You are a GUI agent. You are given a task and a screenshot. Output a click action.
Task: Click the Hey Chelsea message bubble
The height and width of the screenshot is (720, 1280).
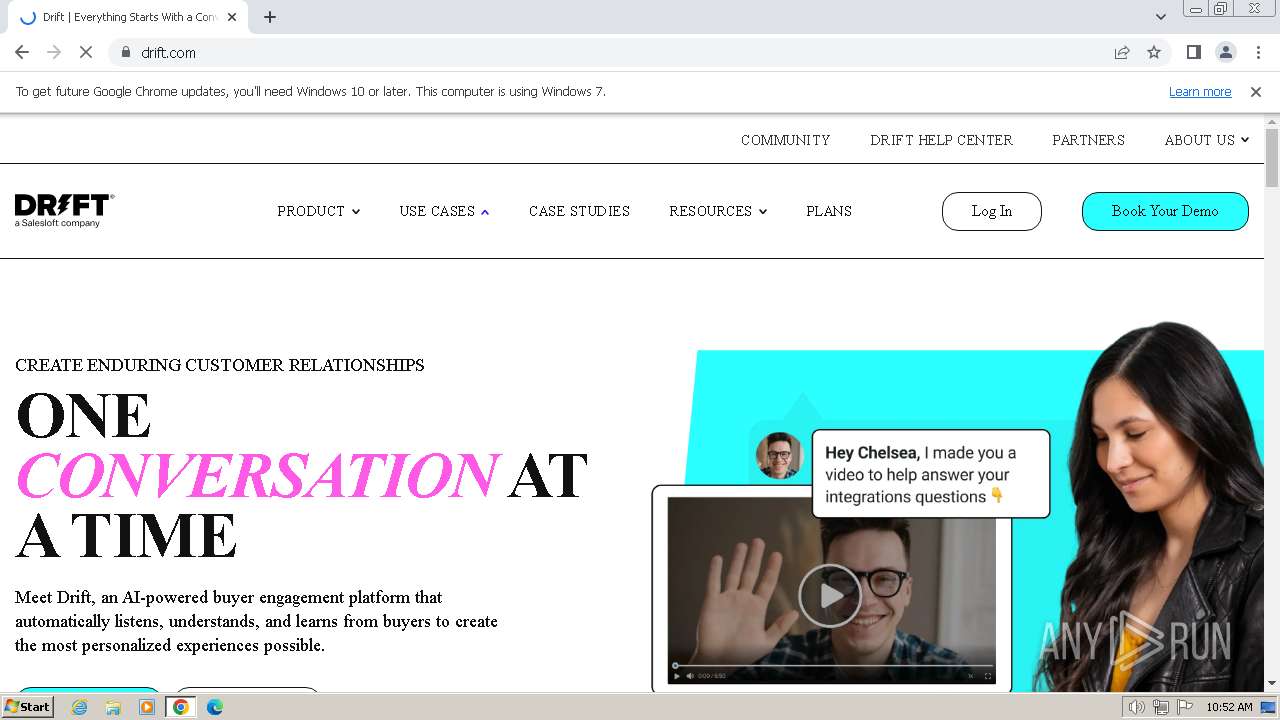click(x=931, y=474)
